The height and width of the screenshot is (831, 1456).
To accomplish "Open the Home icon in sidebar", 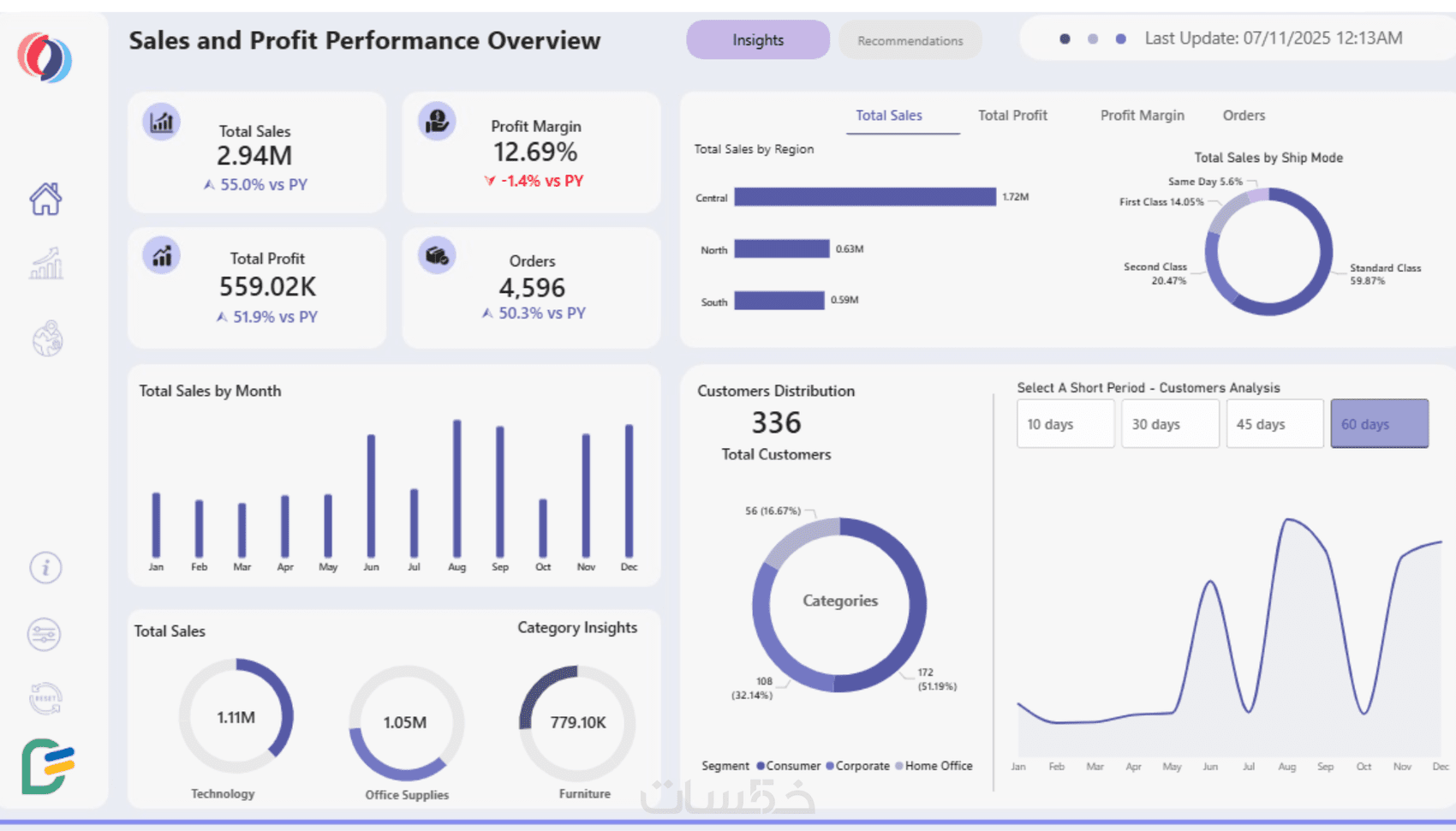I will coord(46,199).
